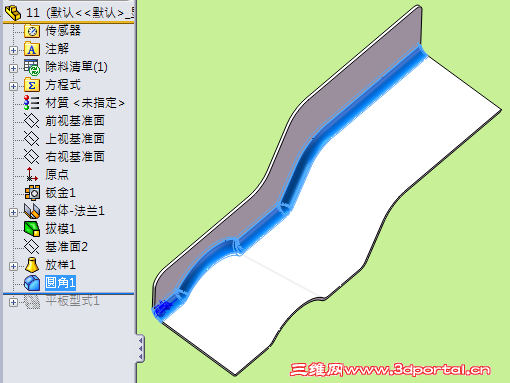Click the 基准面2 plane icon
Screen dimensions: 510x383
click(x=32, y=247)
